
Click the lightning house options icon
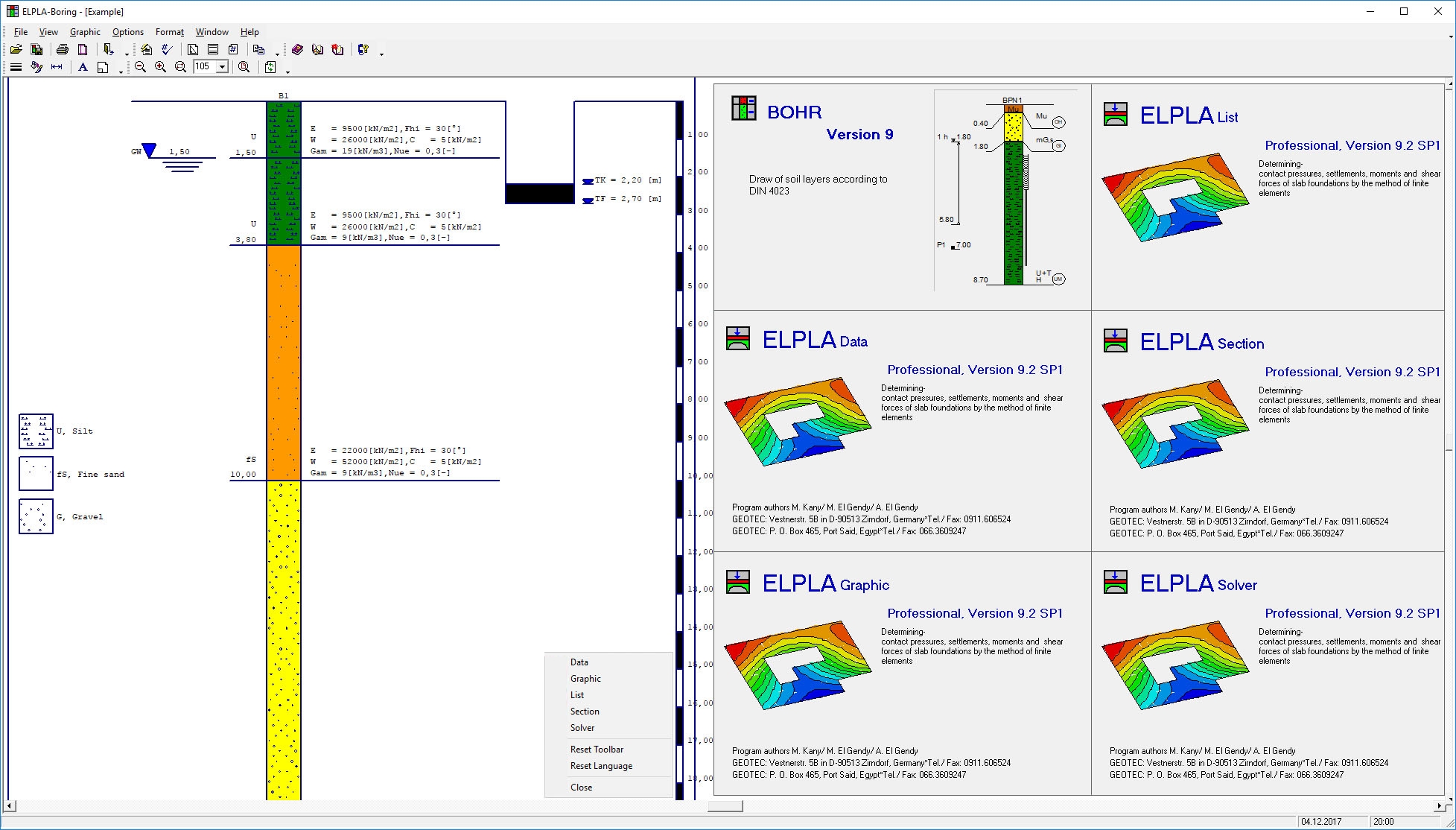point(147,50)
